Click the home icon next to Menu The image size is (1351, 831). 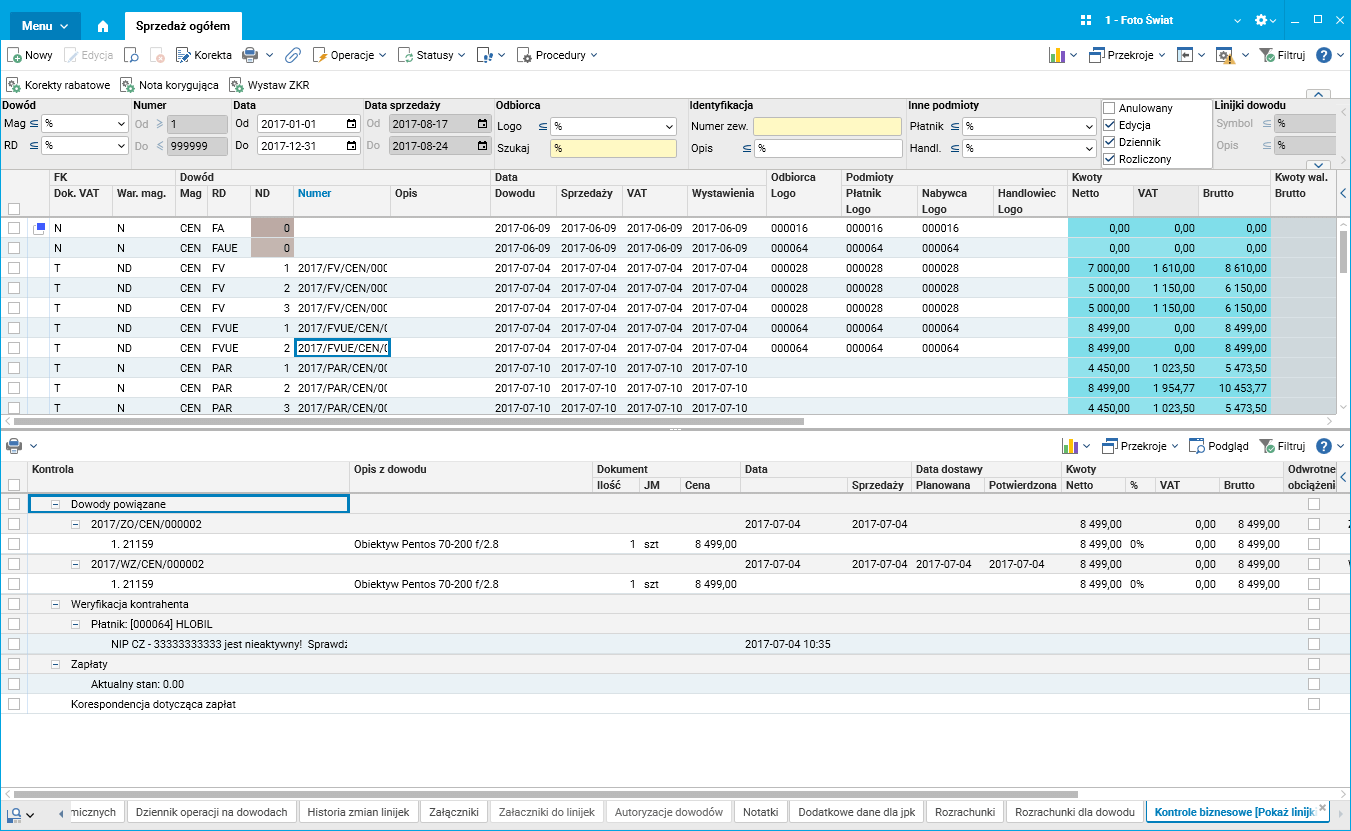(x=103, y=25)
